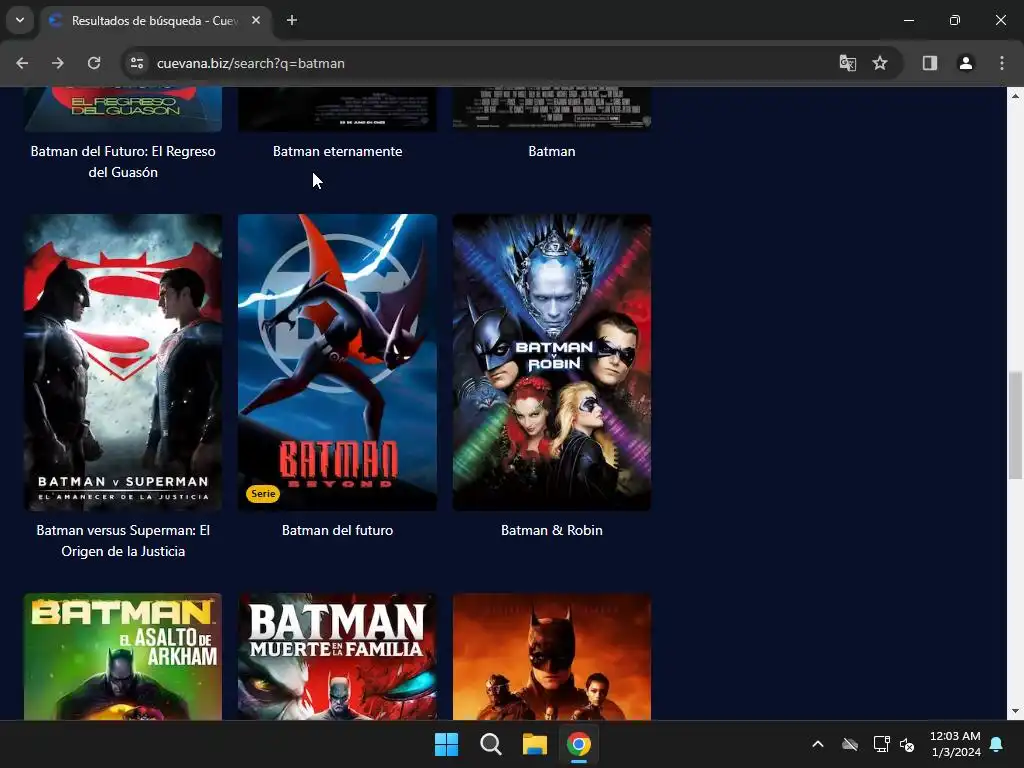Go back to the previous page

22,63
